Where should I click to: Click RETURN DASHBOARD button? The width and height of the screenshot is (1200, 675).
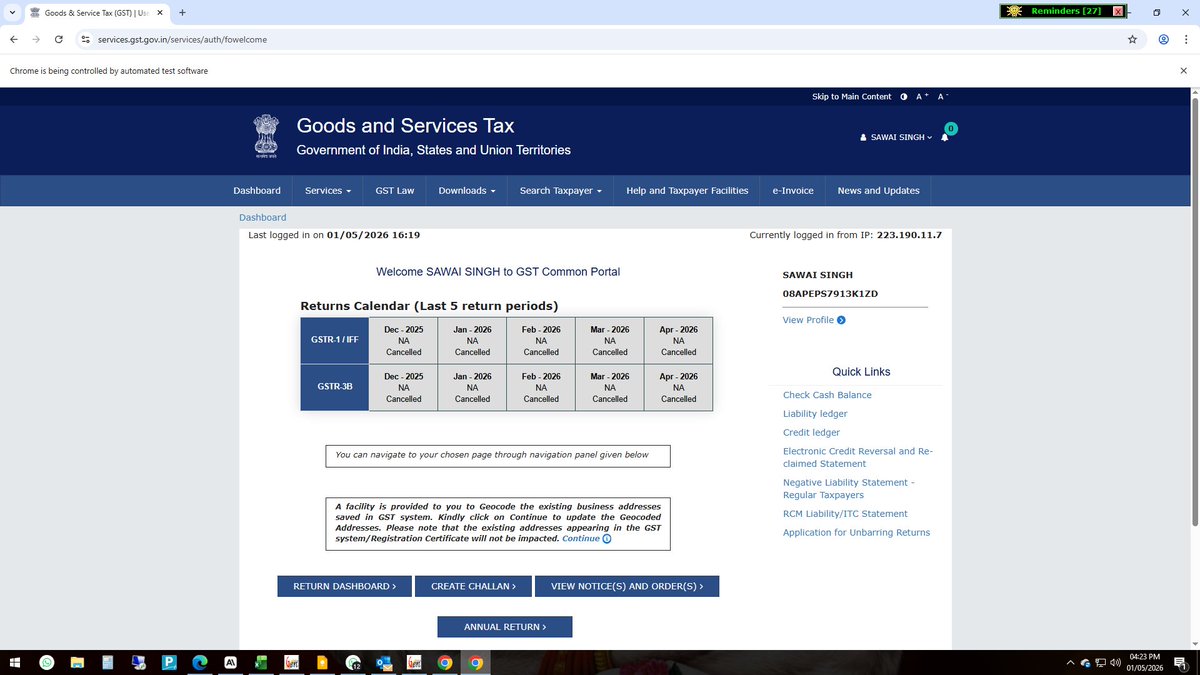pos(344,586)
